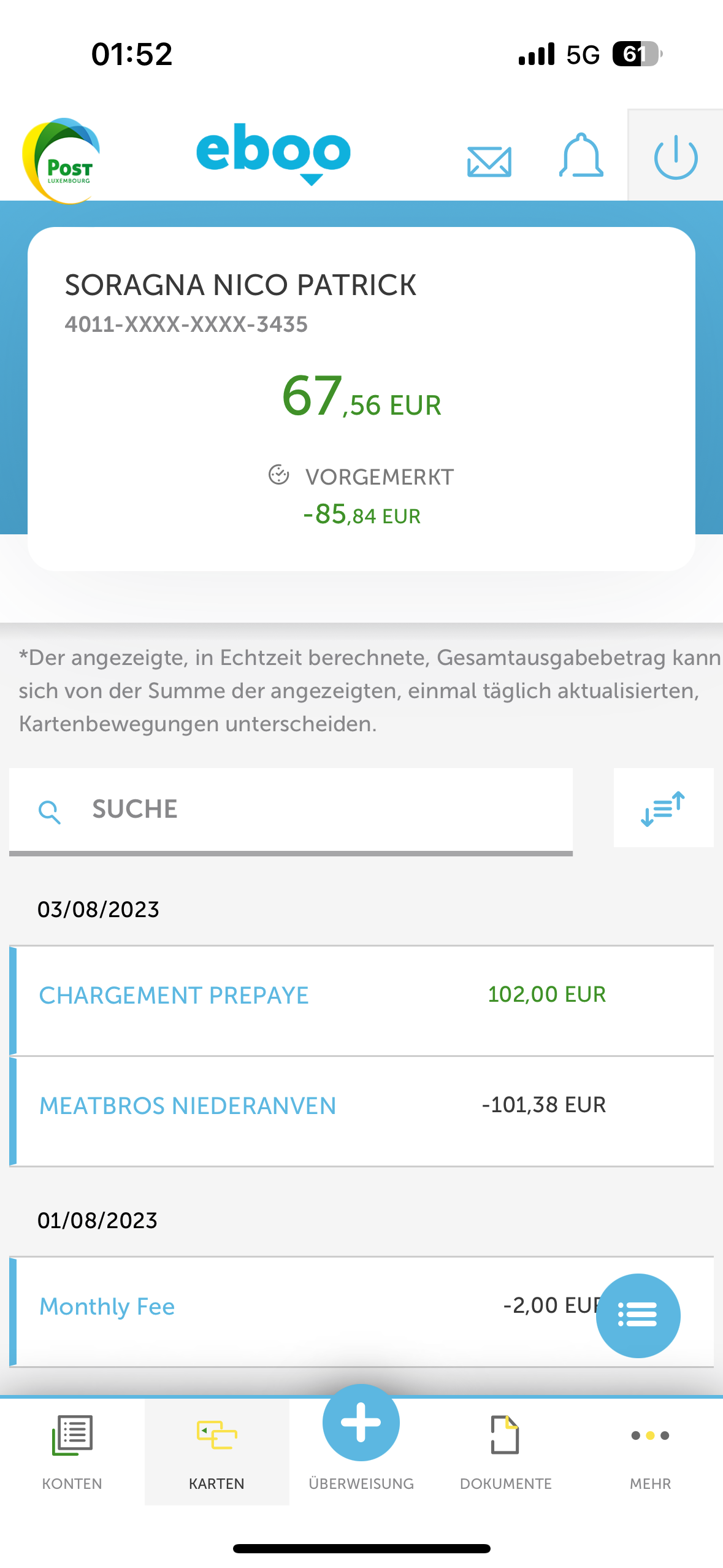Tap the Vorgemerkt amount -85,84 EUR
723x1568 pixels.
362,515
